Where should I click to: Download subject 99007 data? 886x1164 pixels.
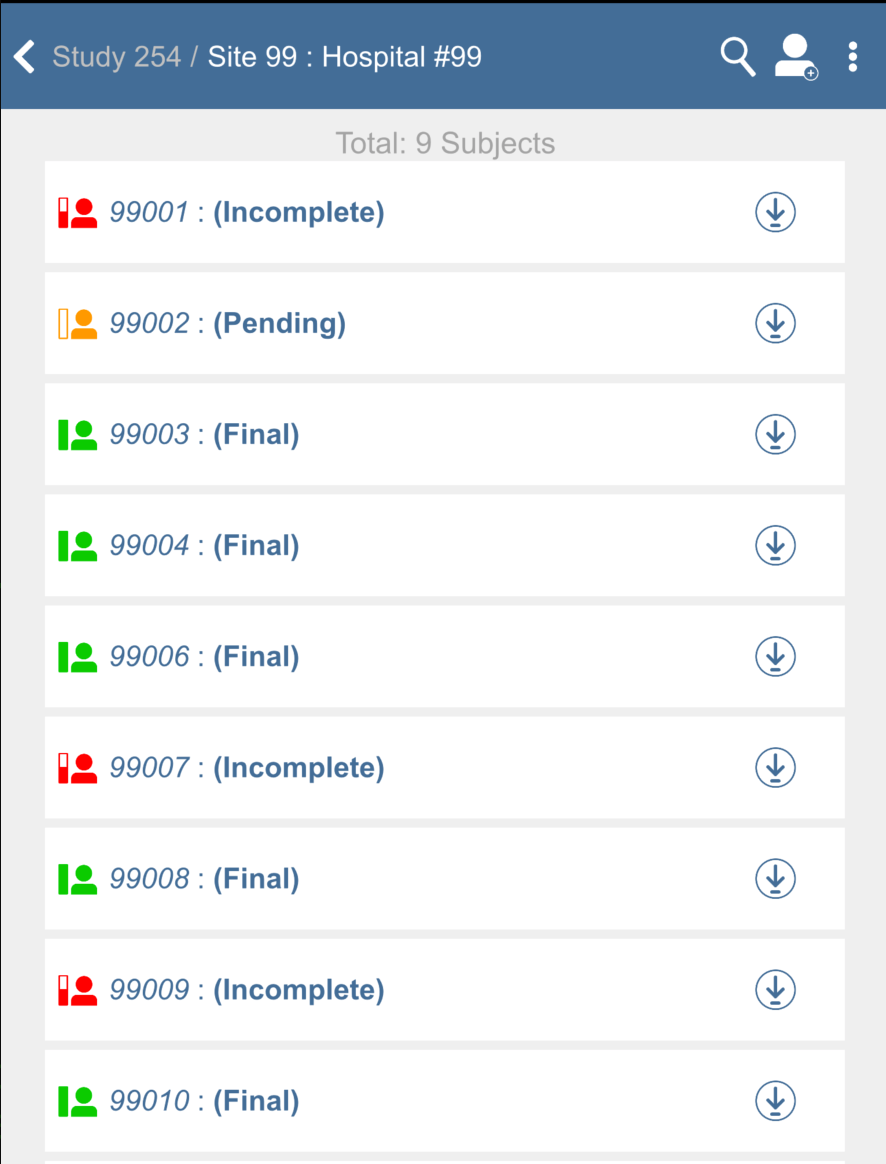point(775,767)
